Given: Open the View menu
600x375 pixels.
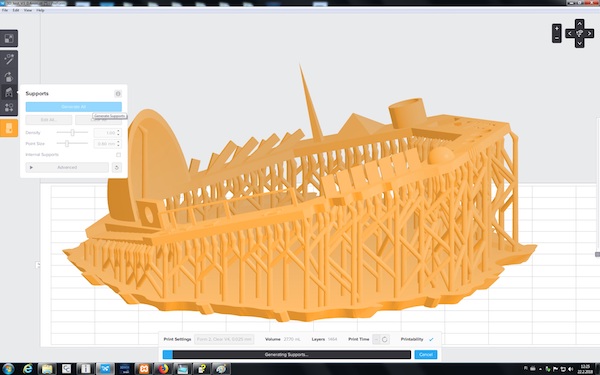Looking at the screenshot, I should click(x=28, y=10).
